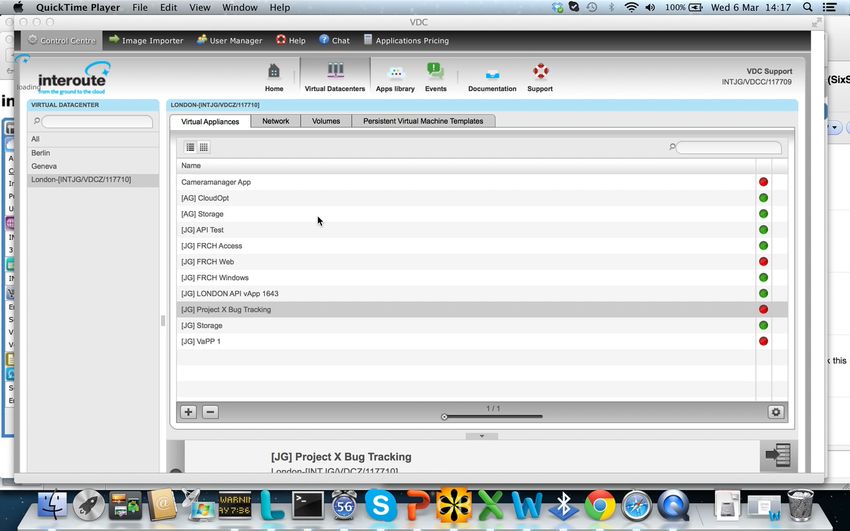Screen dimensions: 850x531
Task: Click green status dot of [AG] CloudOpt
Action: pyautogui.click(x=763, y=198)
